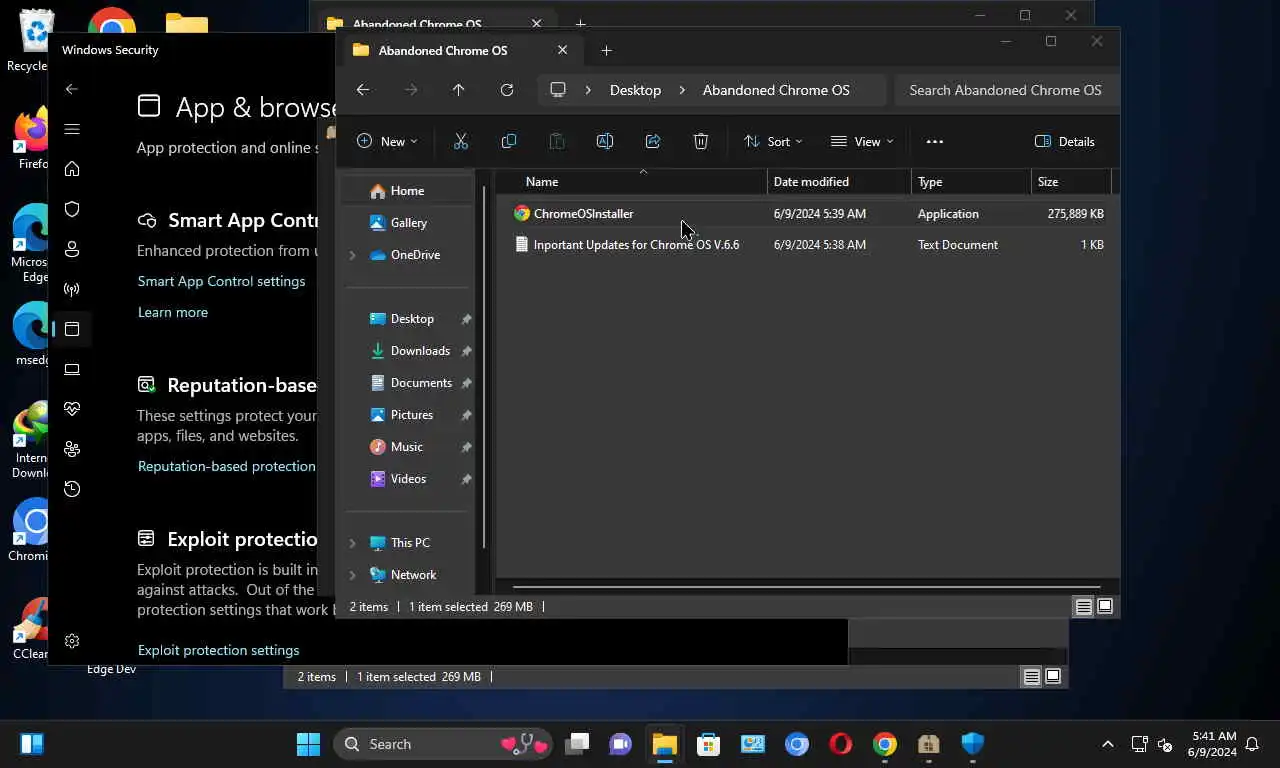Open Exploit protection settings link

pyautogui.click(x=218, y=650)
